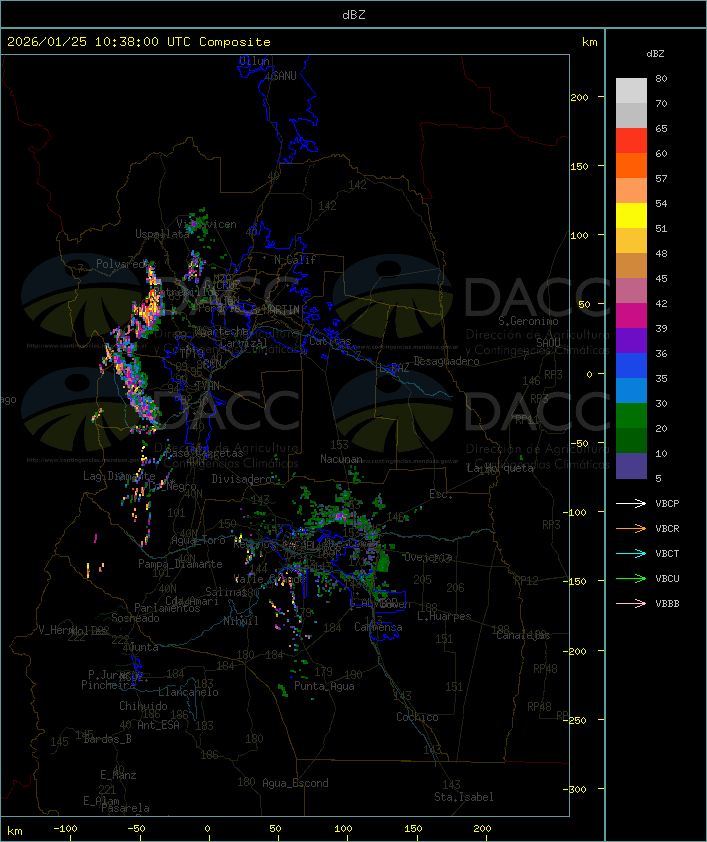Select the Punta_Agua location label
The image size is (707, 842).
324,687
